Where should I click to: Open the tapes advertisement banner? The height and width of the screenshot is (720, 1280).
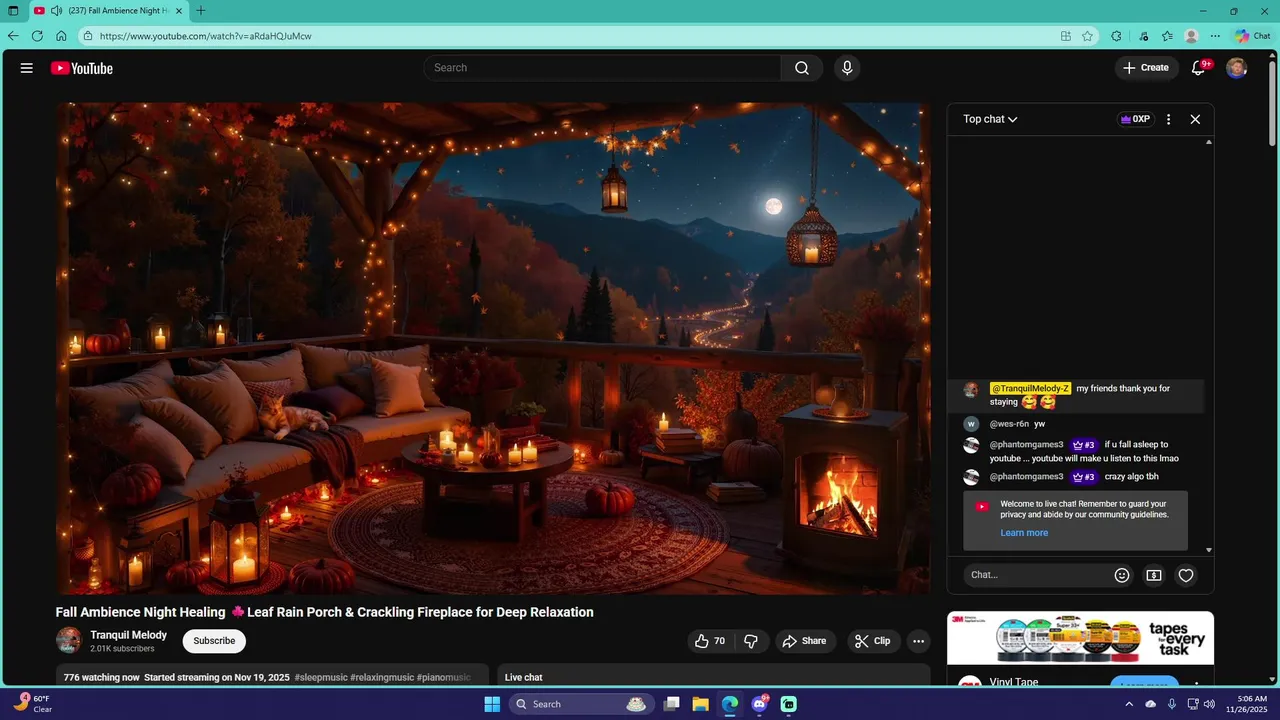[x=1081, y=638]
